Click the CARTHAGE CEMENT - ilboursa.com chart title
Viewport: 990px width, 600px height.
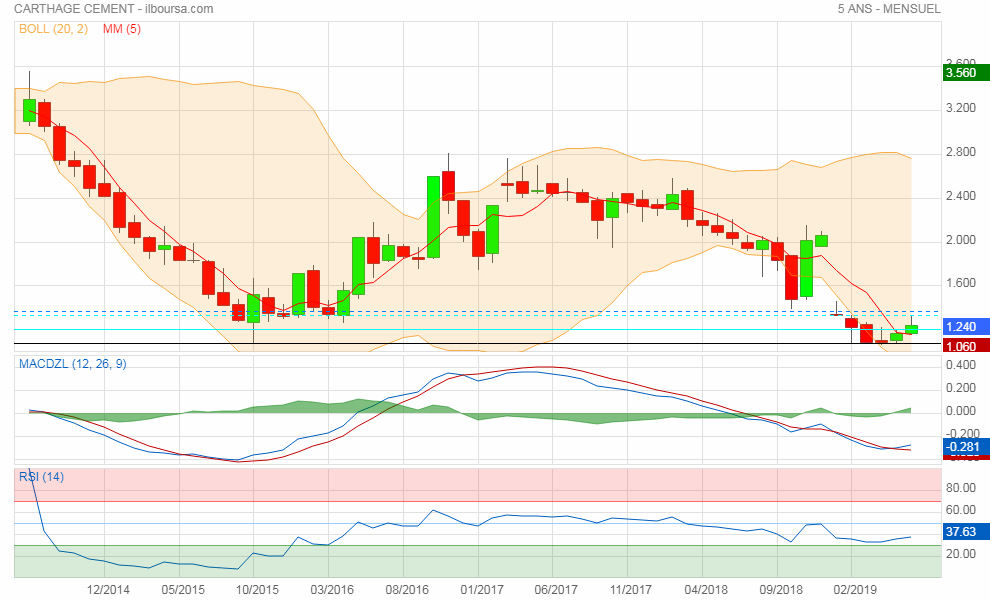[114, 9]
